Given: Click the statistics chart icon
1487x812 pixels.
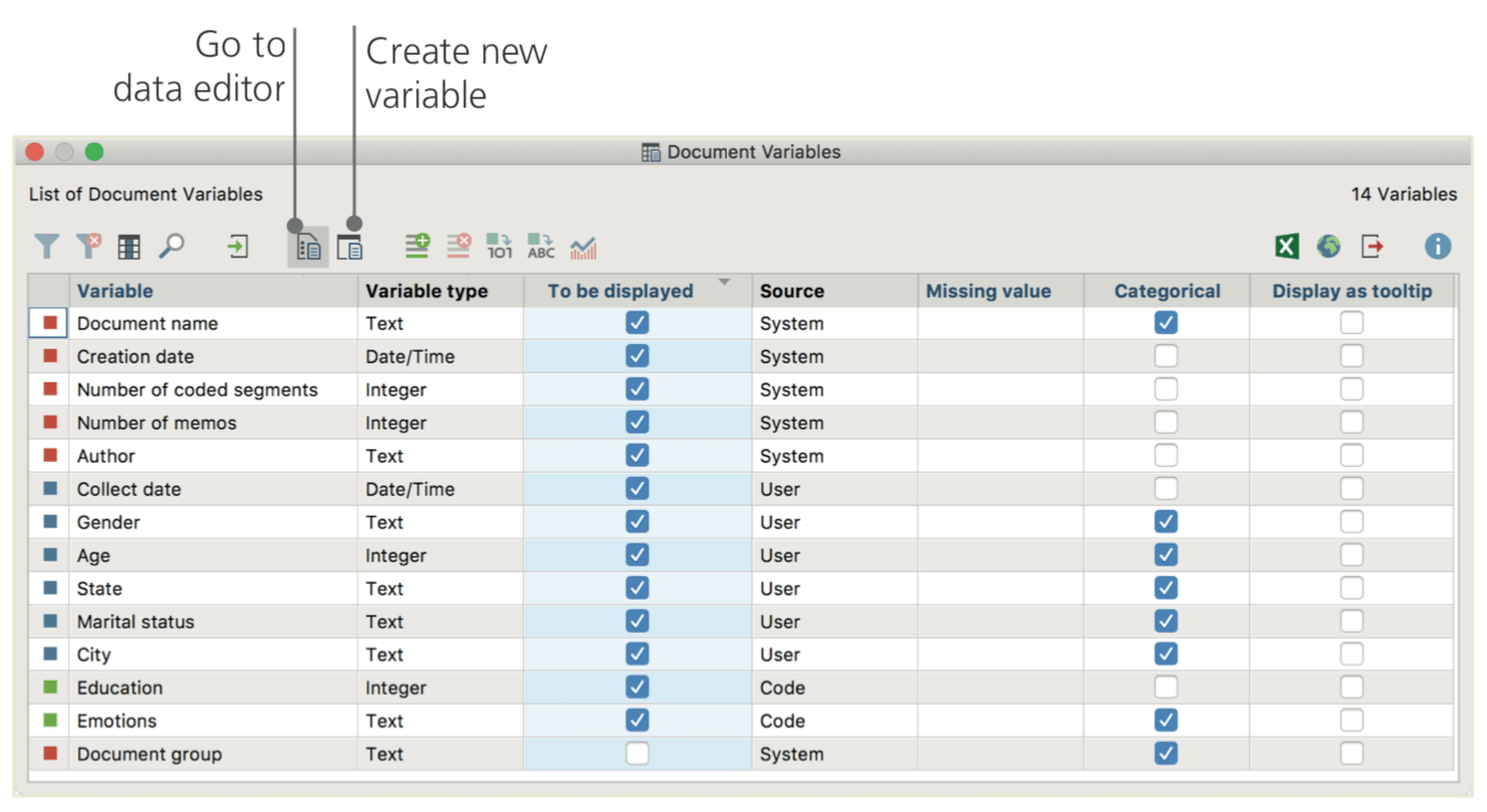Looking at the screenshot, I should 583,247.
